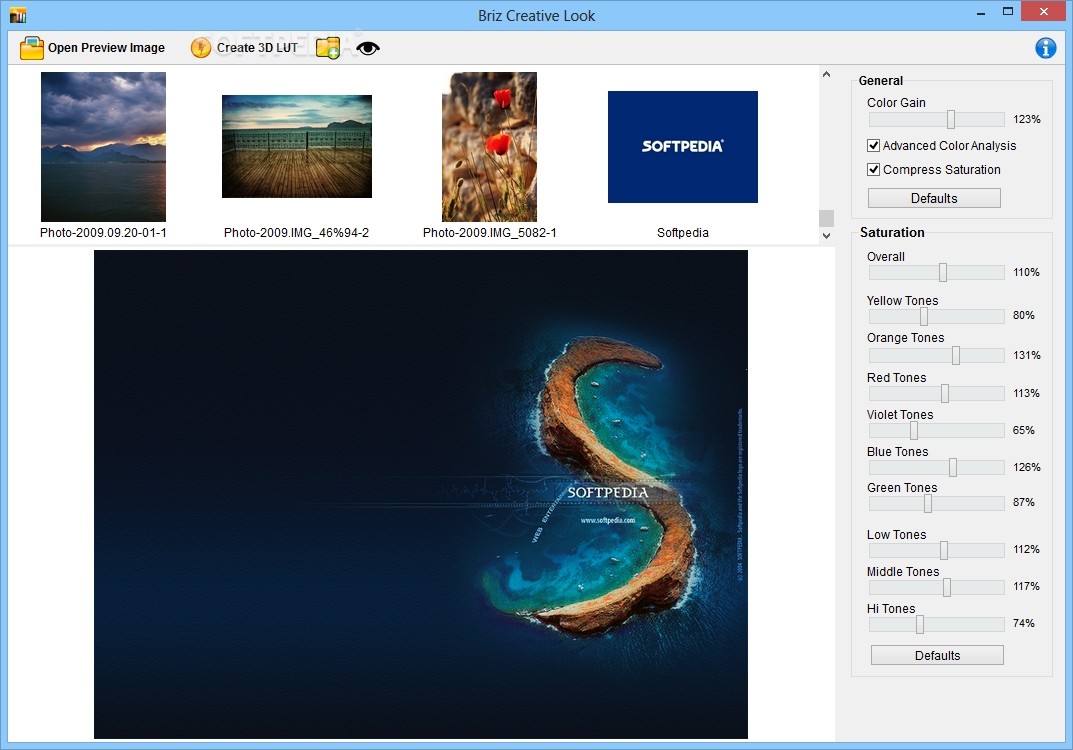Click the Briz app icon in title bar
The image size is (1073, 750).
18,14
